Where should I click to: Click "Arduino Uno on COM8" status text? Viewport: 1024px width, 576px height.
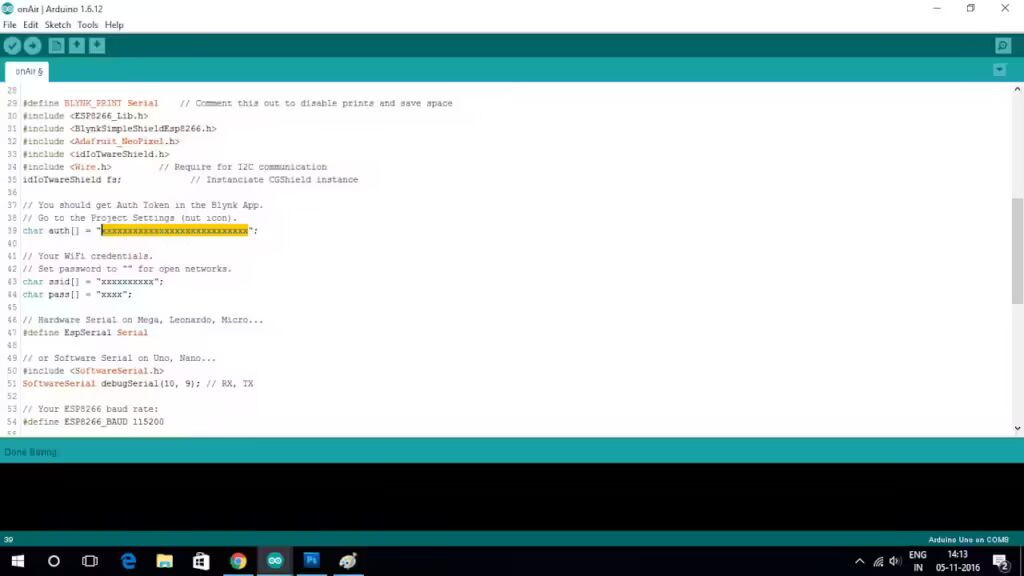pyautogui.click(x=968, y=539)
